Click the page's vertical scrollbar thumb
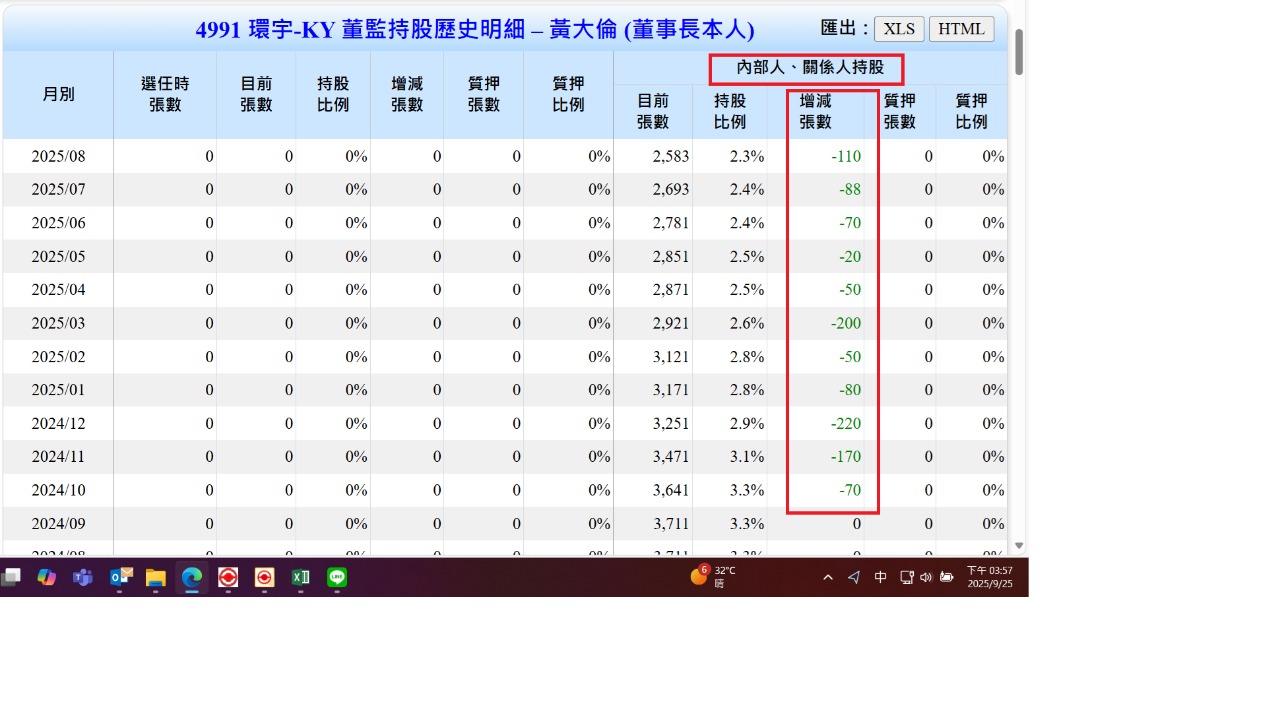1280x712 pixels. [1019, 52]
